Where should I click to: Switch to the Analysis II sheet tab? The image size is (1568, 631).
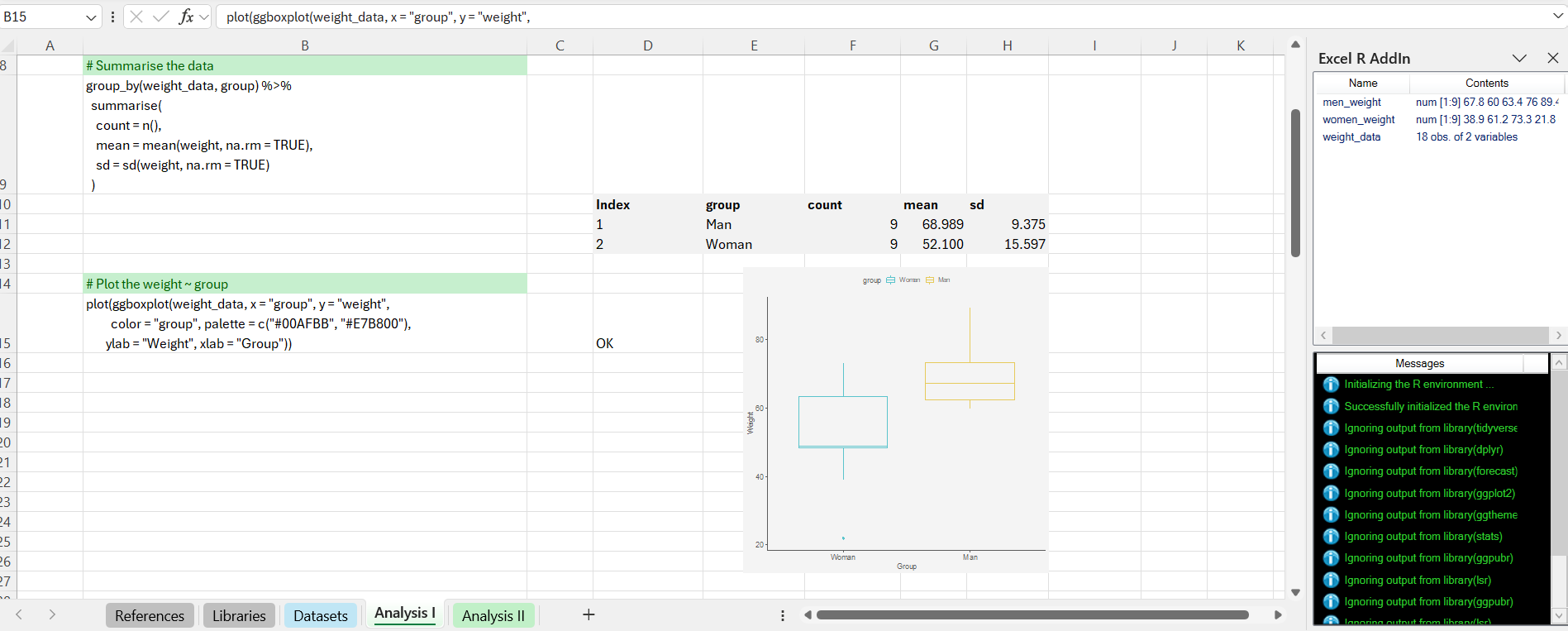493,615
